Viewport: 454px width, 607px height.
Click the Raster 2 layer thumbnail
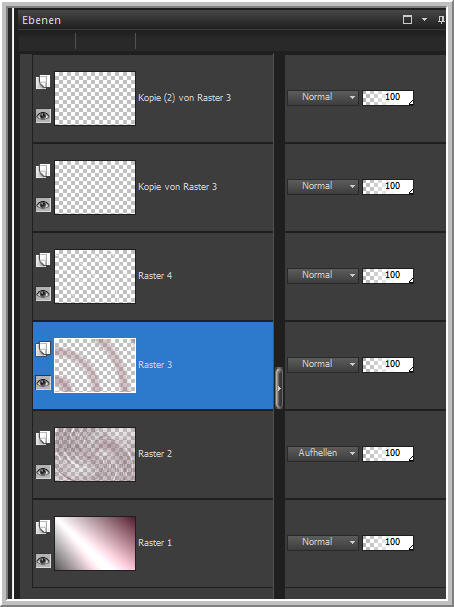point(95,454)
